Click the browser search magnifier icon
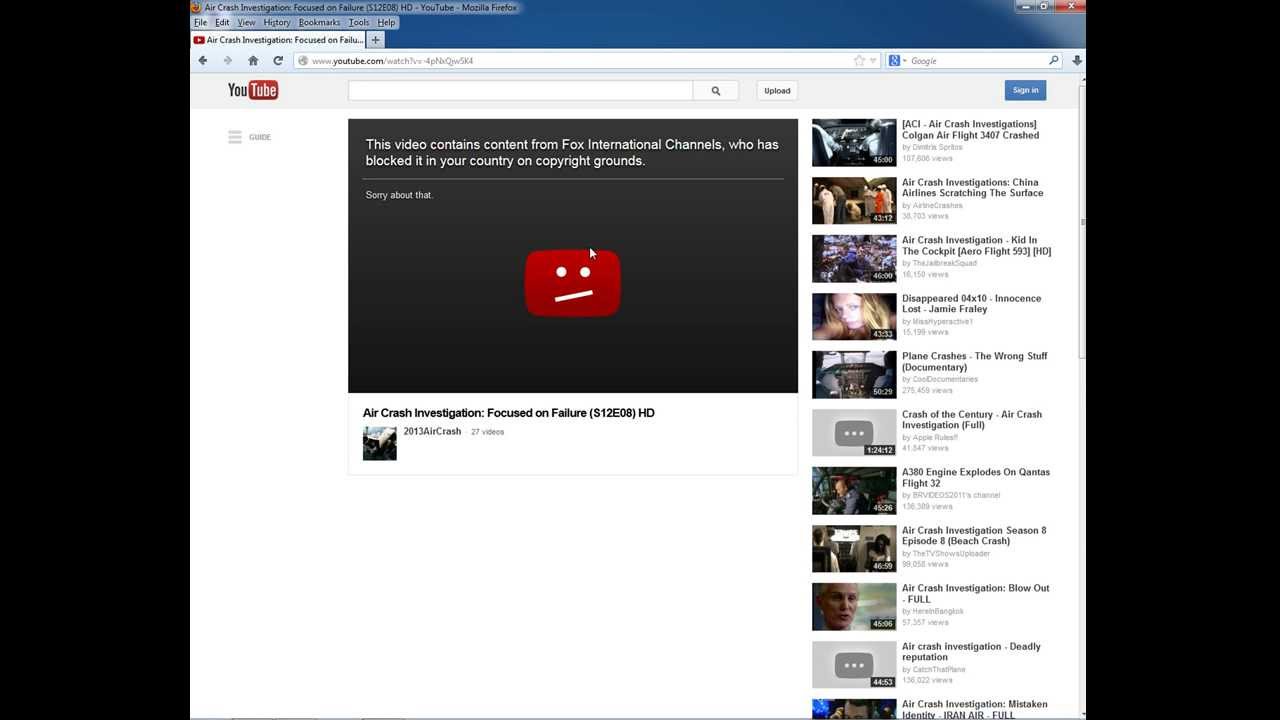The height and width of the screenshot is (720, 1280). [1053, 61]
